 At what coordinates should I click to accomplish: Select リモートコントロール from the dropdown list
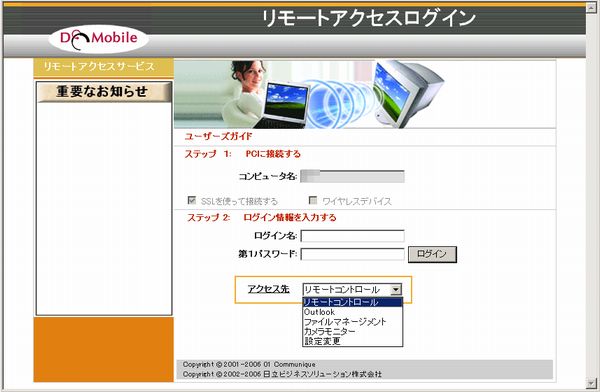point(352,302)
